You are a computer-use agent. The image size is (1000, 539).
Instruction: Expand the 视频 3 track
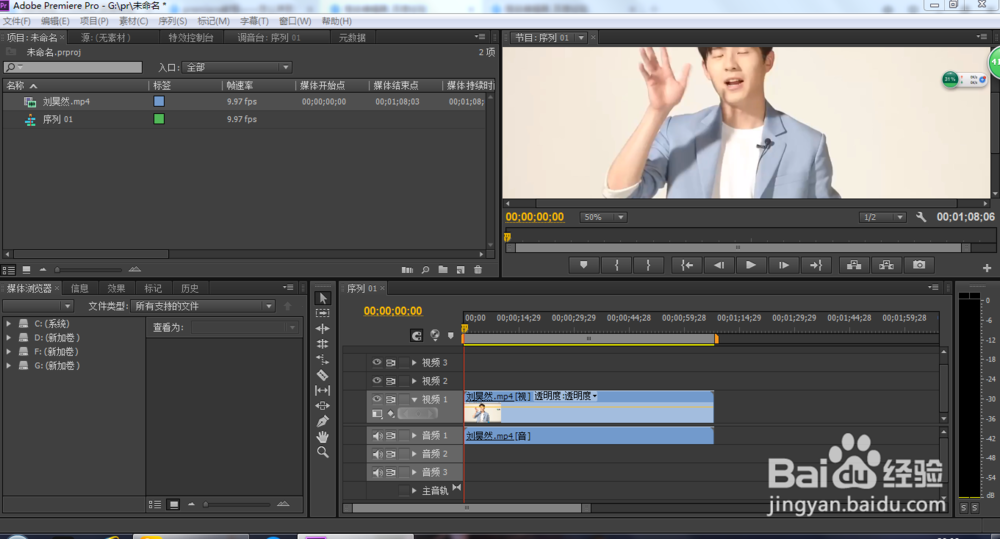tap(415, 362)
